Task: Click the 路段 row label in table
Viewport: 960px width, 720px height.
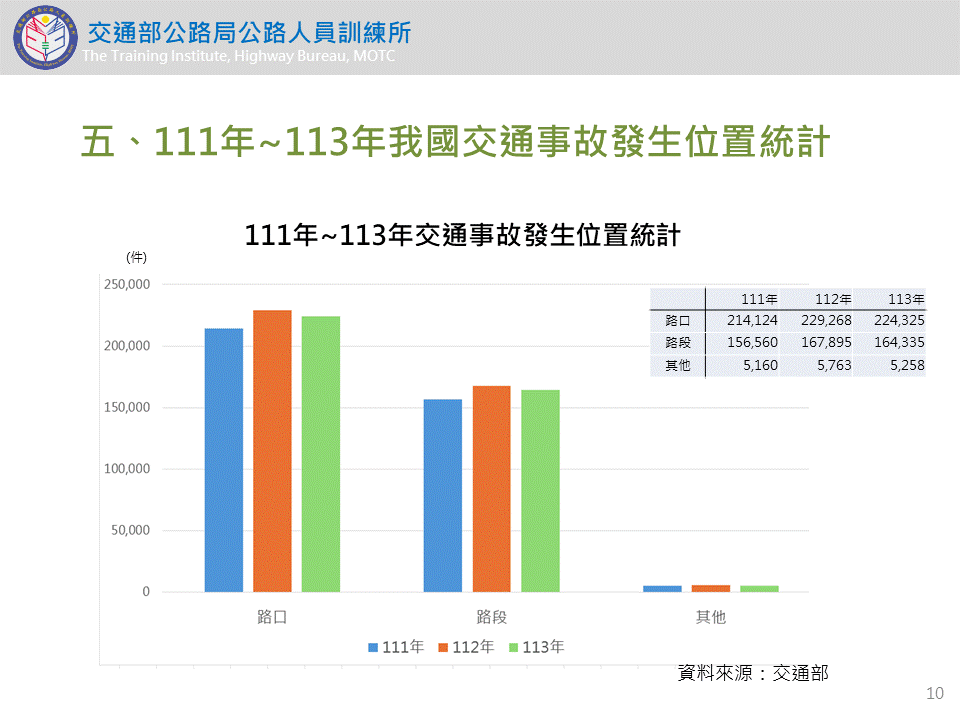Action: point(677,343)
